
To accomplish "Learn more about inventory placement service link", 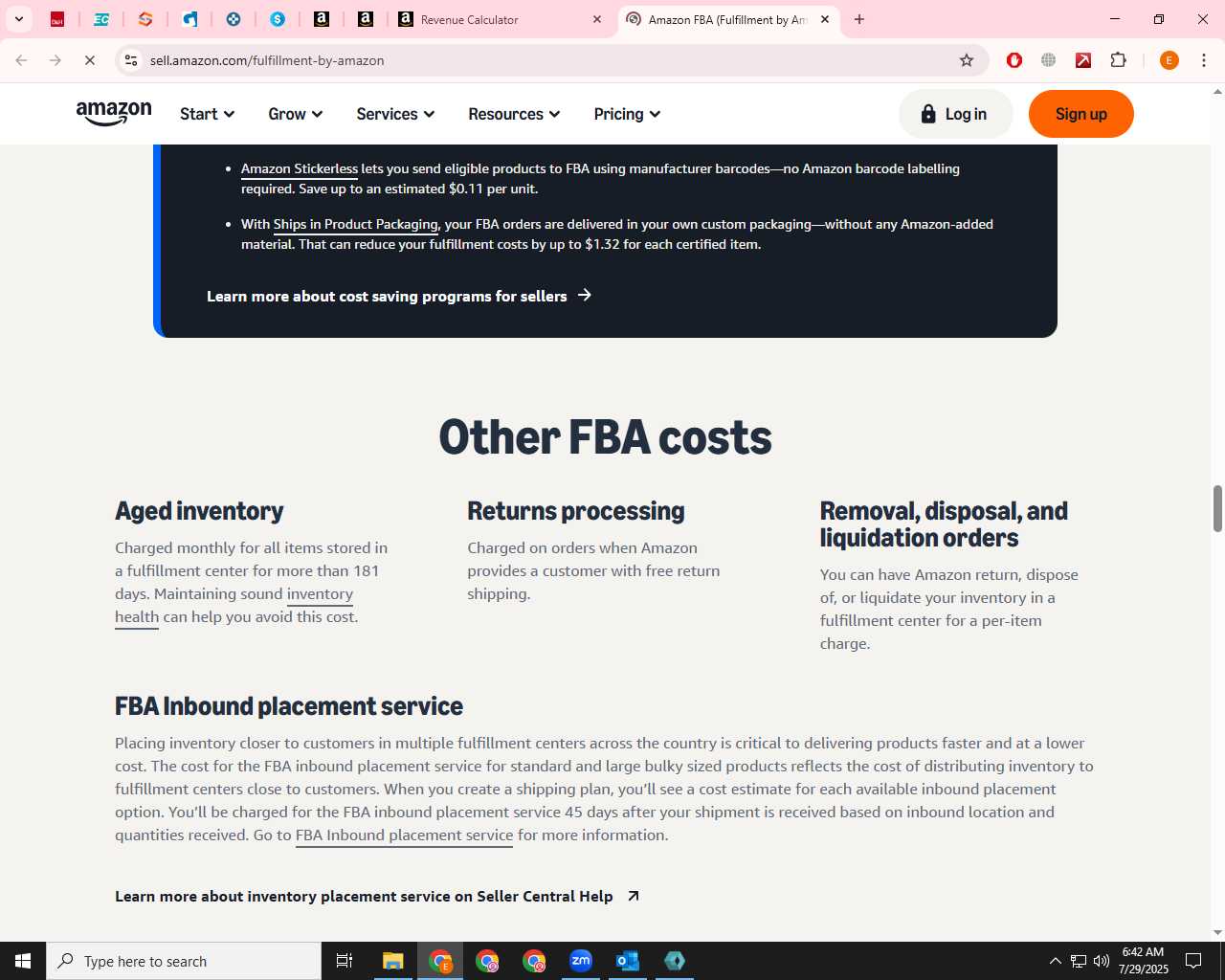I will click(x=377, y=896).
